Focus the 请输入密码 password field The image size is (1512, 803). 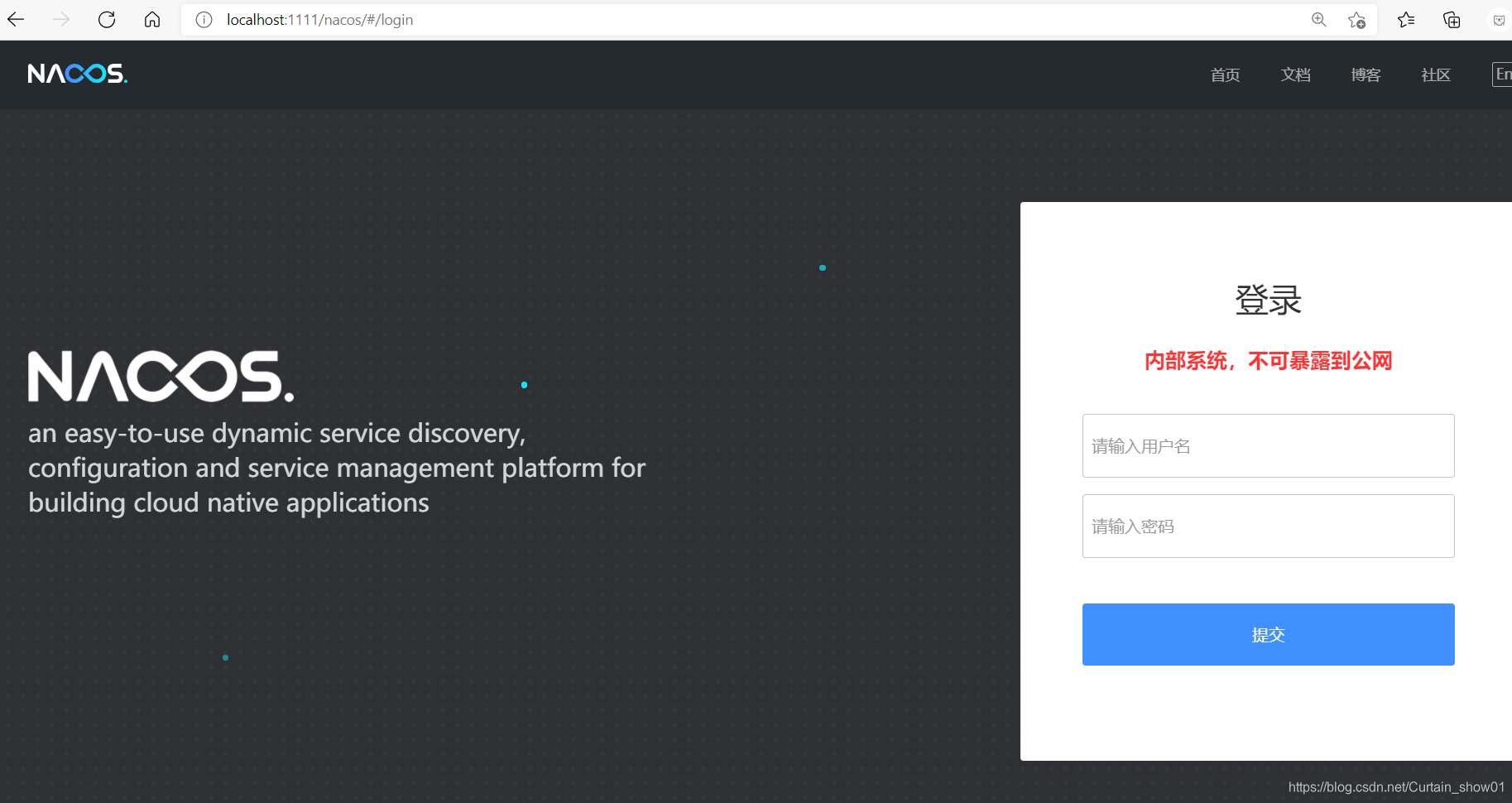tap(1268, 526)
